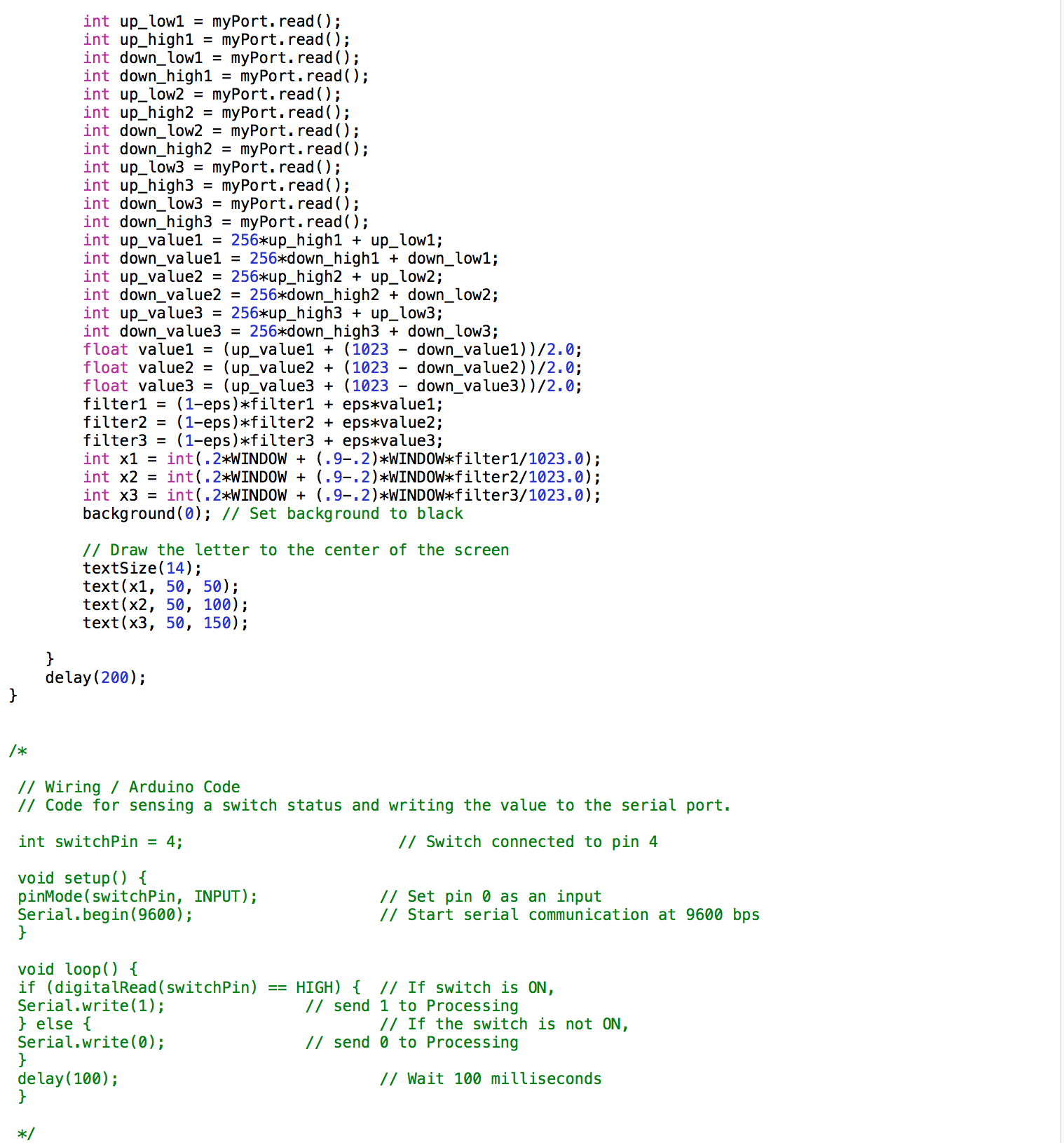
Task: Click the line 'int up_low3 = myPort.read();'
Action: tap(212, 168)
